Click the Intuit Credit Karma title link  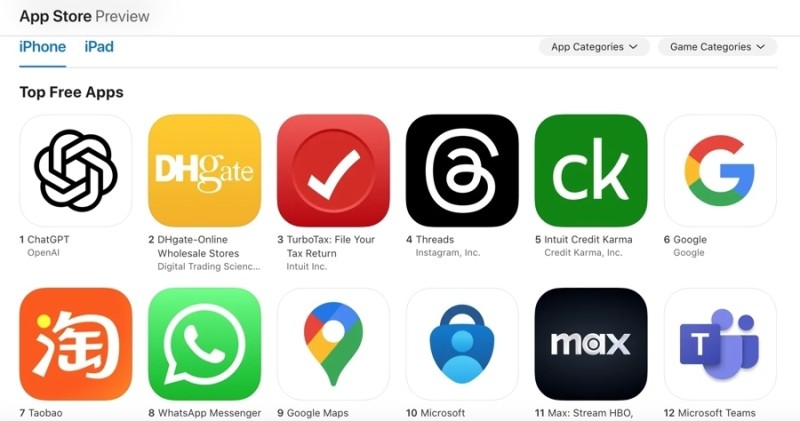click(x=588, y=239)
